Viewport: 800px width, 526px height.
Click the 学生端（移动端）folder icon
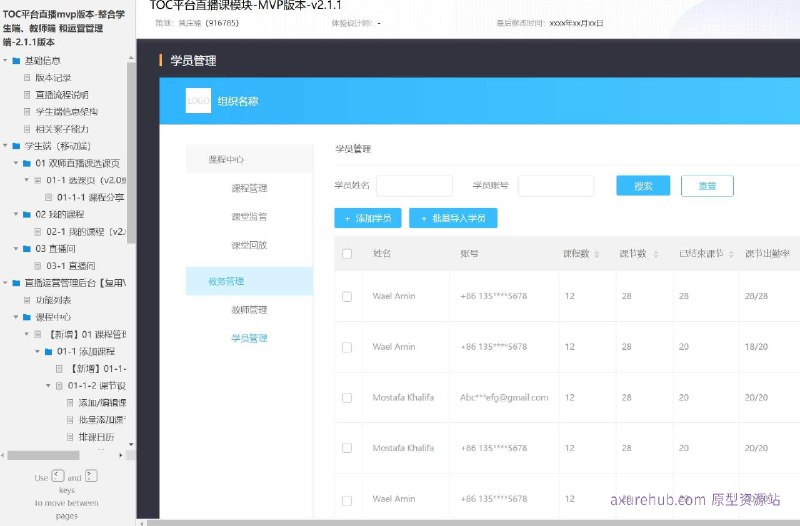[x=16, y=146]
